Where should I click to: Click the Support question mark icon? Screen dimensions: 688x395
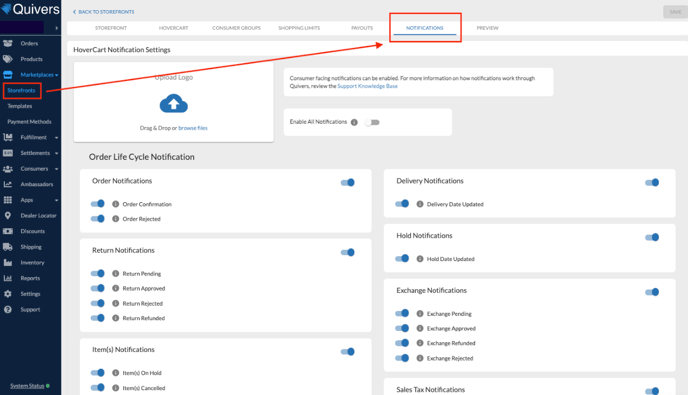point(8,309)
